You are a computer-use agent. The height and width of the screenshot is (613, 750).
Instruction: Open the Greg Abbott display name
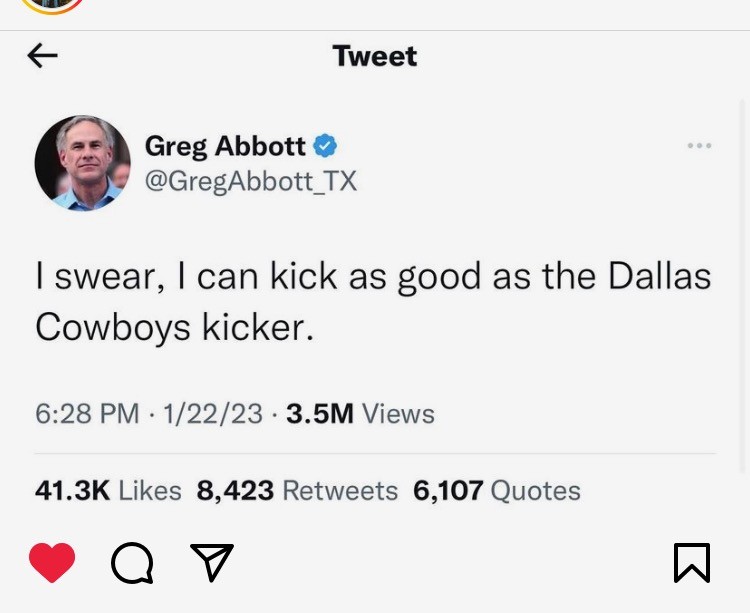point(225,146)
